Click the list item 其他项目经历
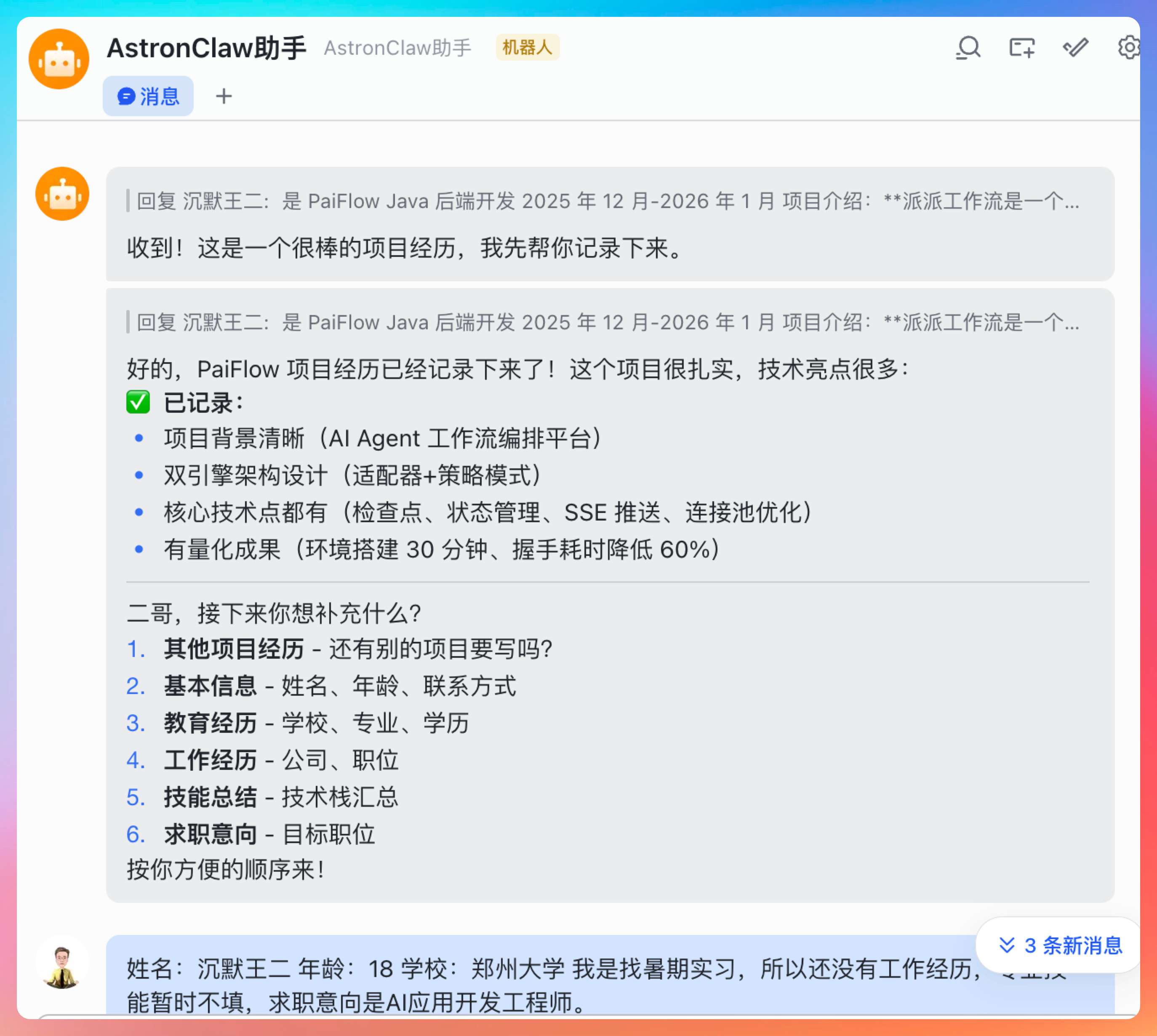The image size is (1157, 1036). coord(234,649)
